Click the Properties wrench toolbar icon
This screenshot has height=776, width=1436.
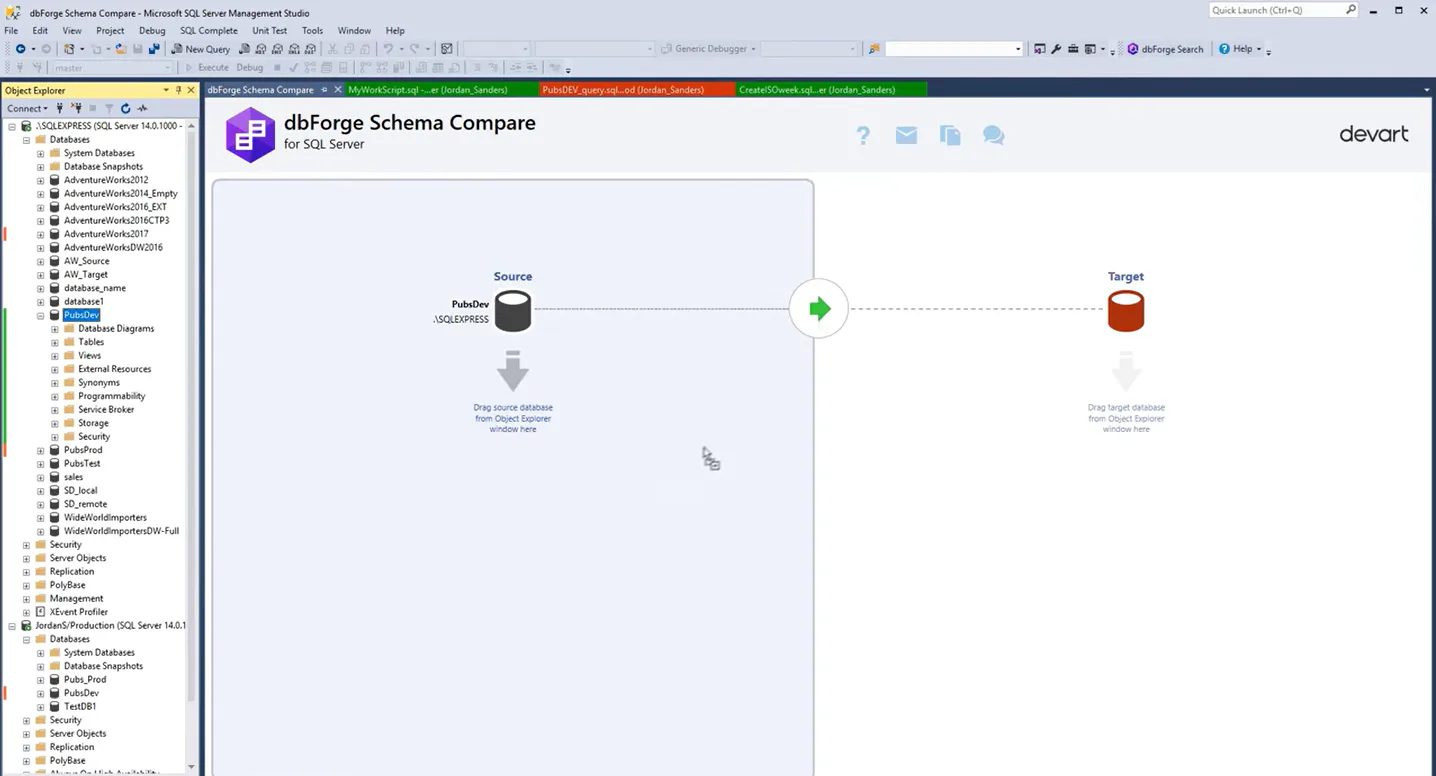point(1056,49)
